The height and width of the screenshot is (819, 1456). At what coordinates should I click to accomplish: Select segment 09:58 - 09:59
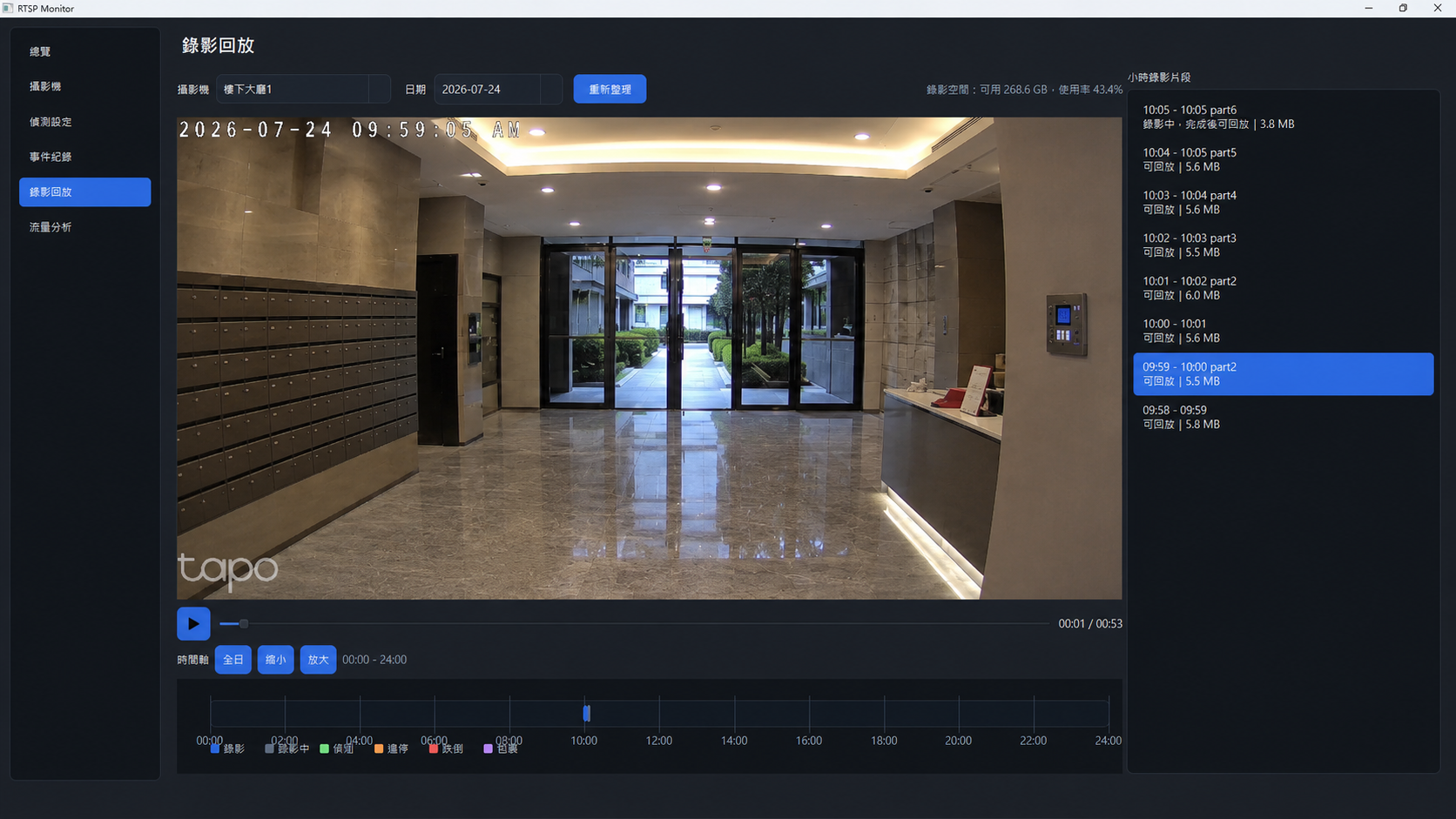(1283, 417)
